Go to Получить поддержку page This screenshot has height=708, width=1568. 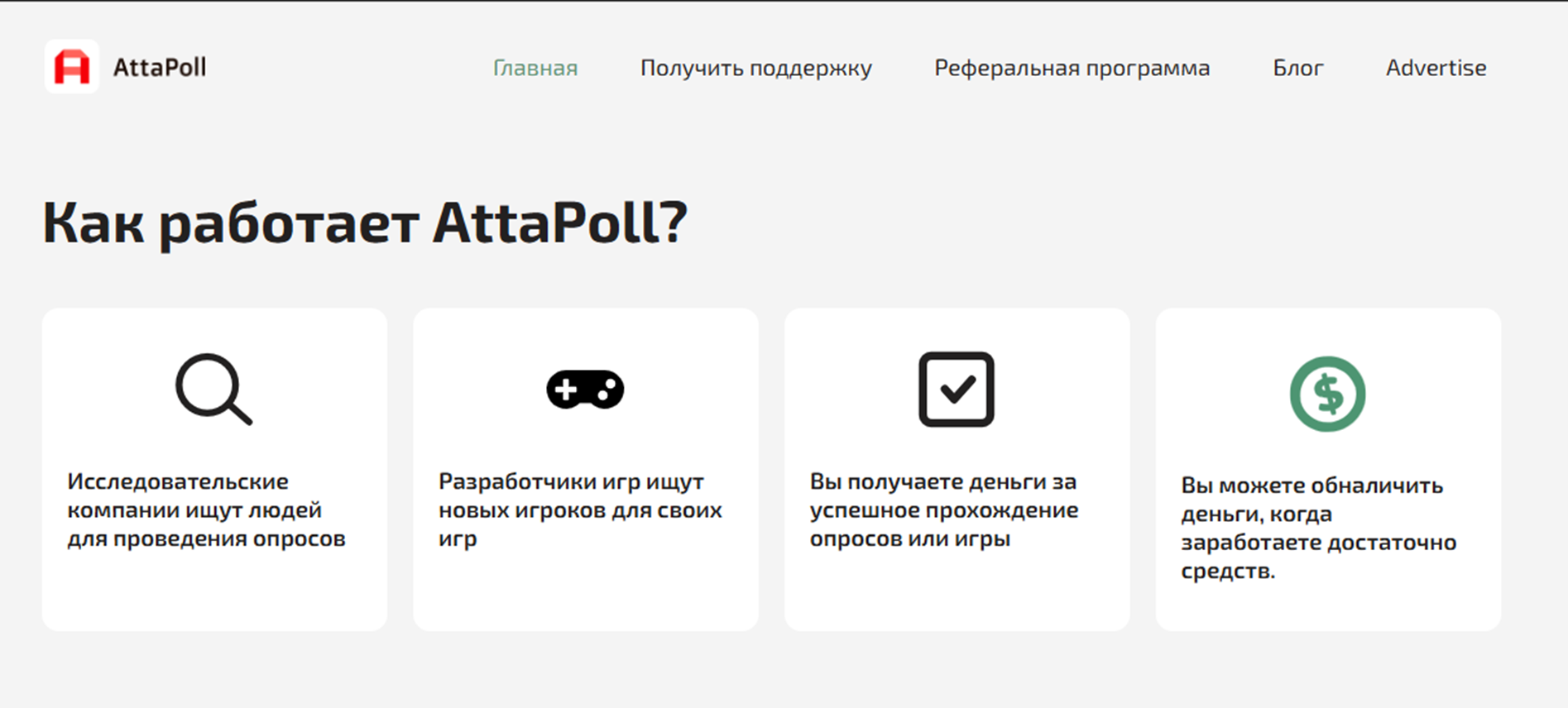pyautogui.click(x=755, y=68)
